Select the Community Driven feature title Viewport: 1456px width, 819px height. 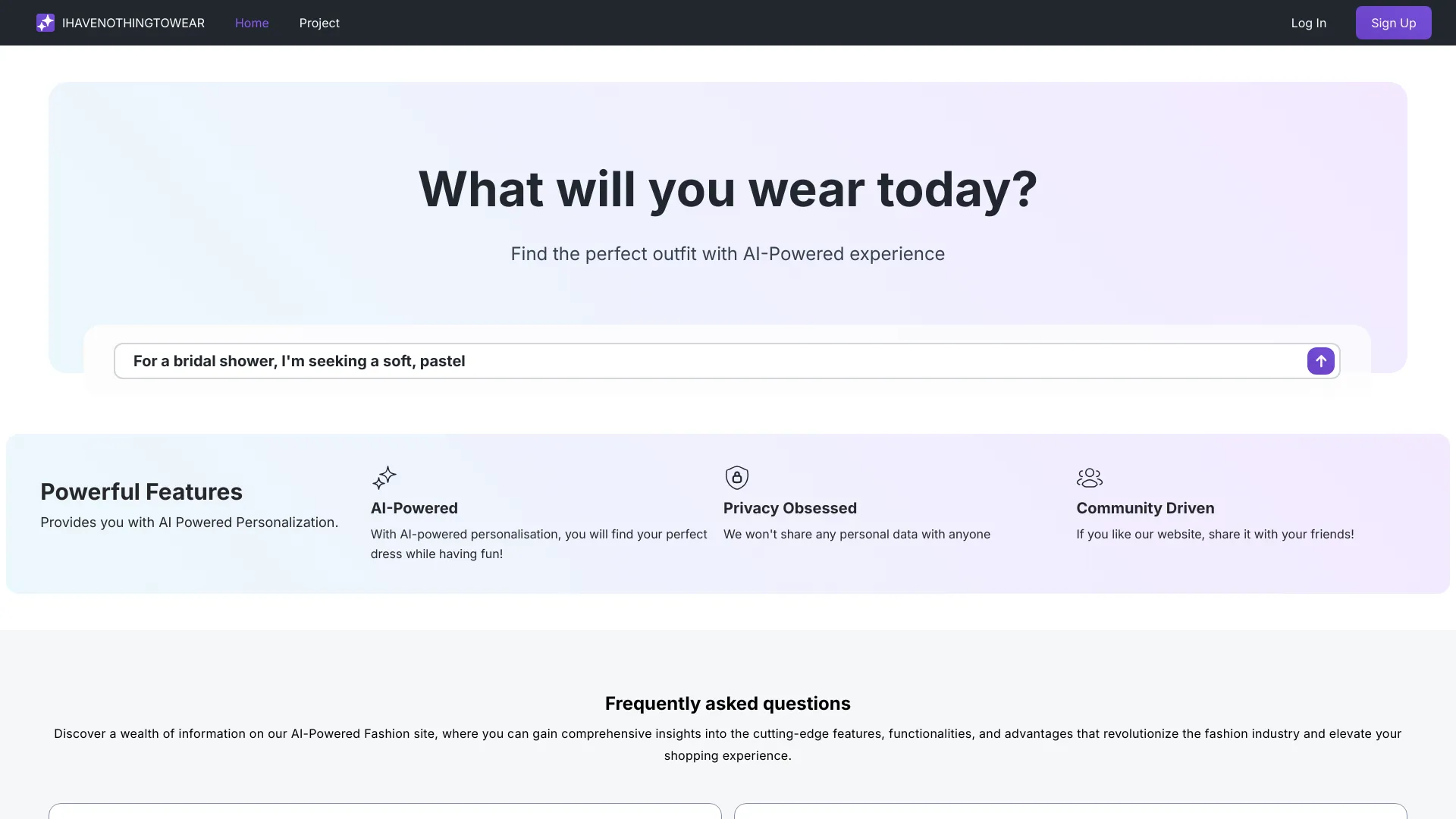pyautogui.click(x=1145, y=508)
